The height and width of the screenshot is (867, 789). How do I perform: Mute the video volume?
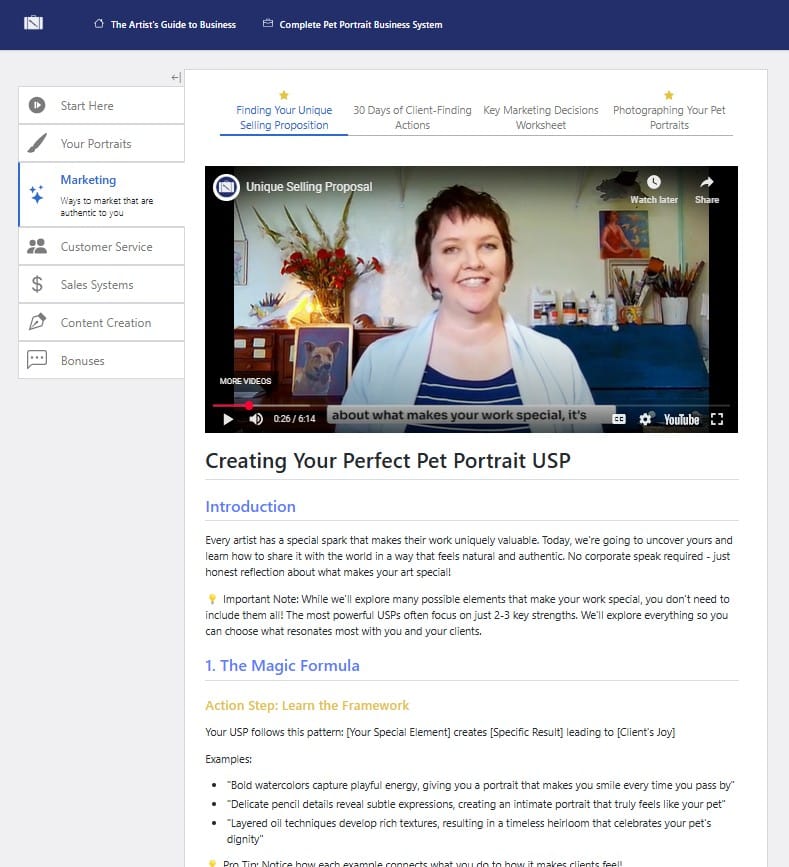[x=256, y=419]
